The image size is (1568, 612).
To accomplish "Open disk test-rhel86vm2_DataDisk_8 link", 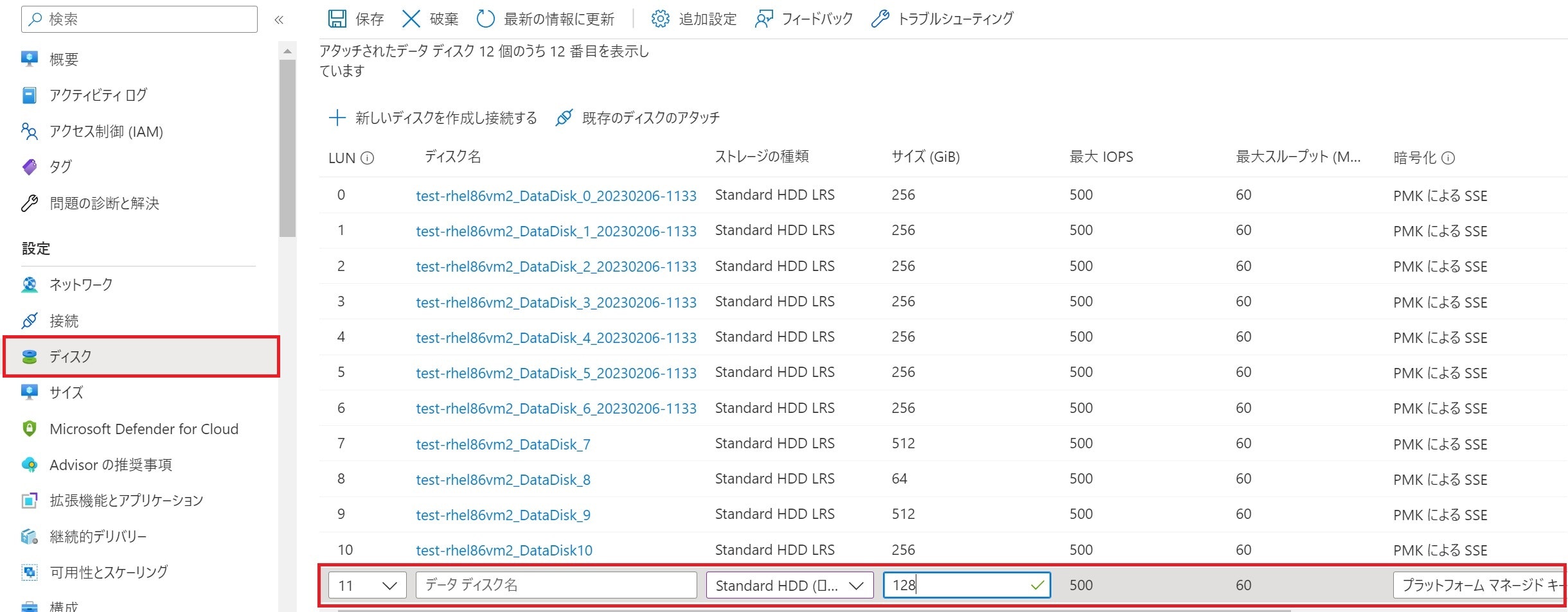I will (x=503, y=480).
